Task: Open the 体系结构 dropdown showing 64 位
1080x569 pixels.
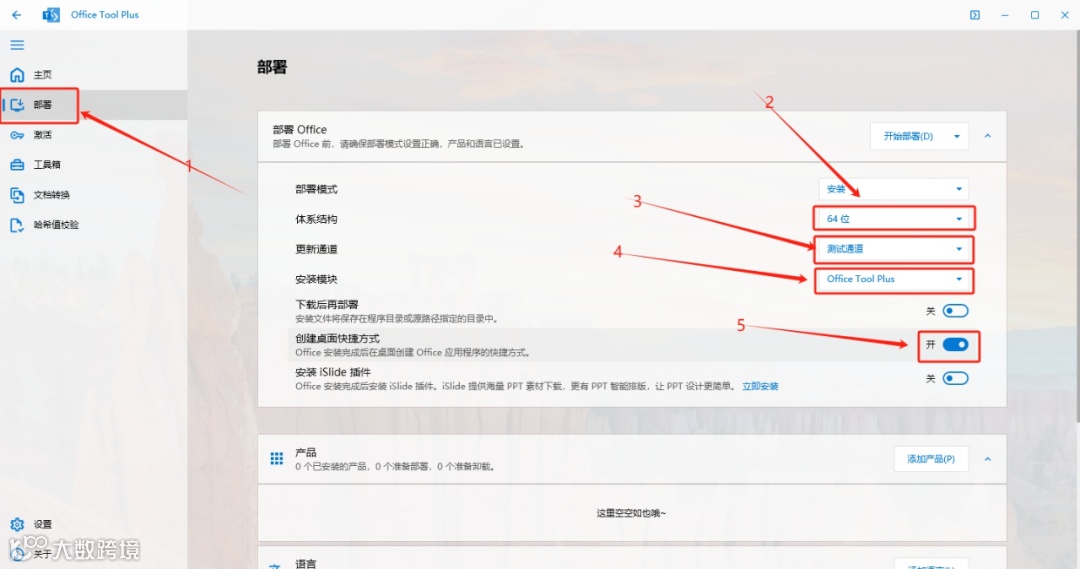Action: coord(893,219)
